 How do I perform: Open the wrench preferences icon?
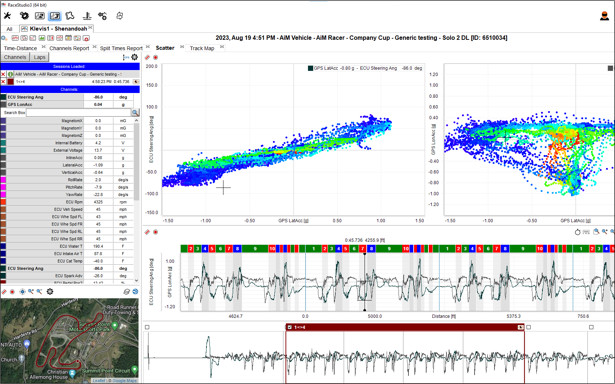pyautogui.click(x=7, y=16)
